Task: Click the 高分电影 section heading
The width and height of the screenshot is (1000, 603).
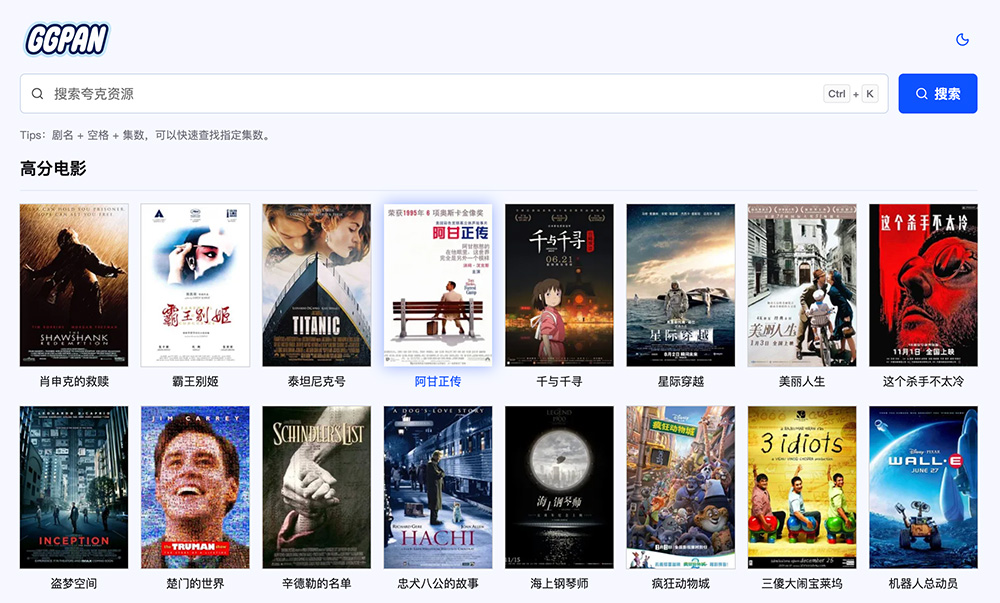Action: click(53, 168)
